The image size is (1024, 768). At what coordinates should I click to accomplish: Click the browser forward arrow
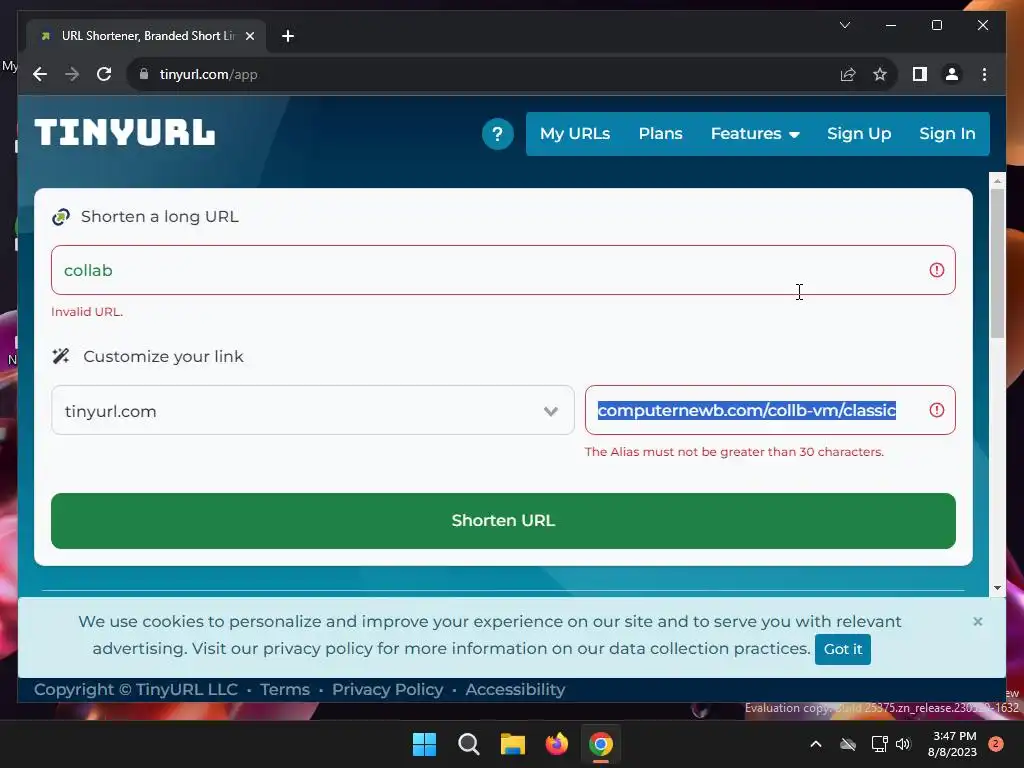(x=72, y=74)
